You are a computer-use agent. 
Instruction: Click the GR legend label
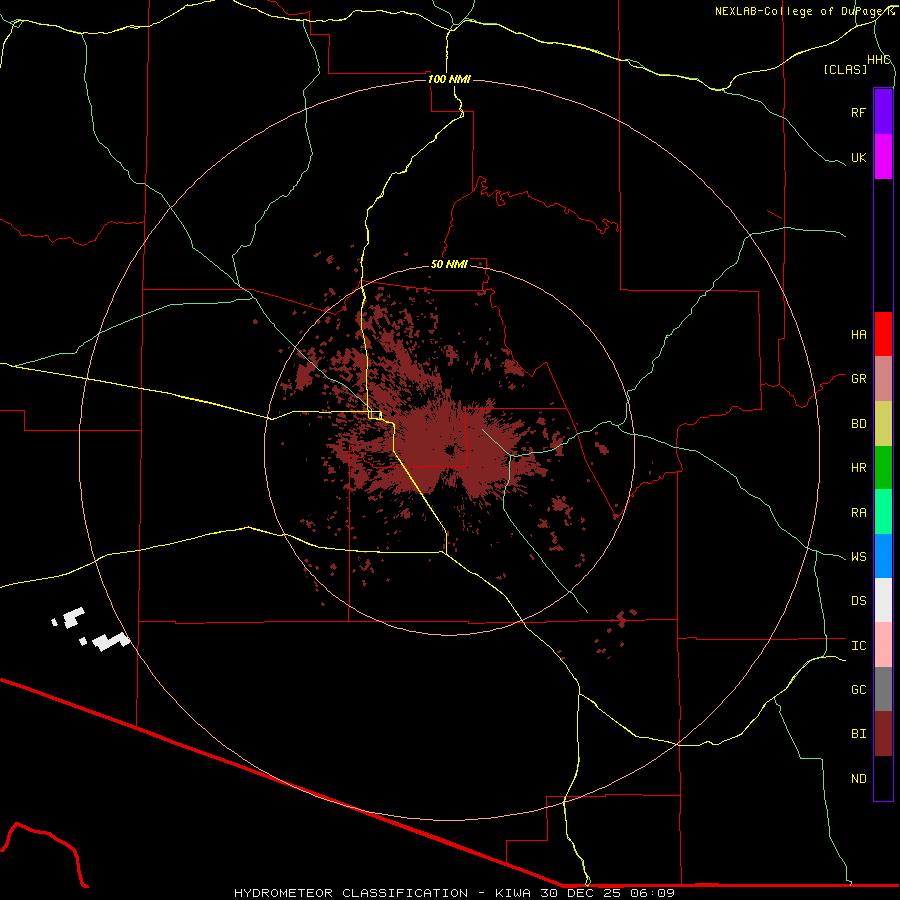858,379
